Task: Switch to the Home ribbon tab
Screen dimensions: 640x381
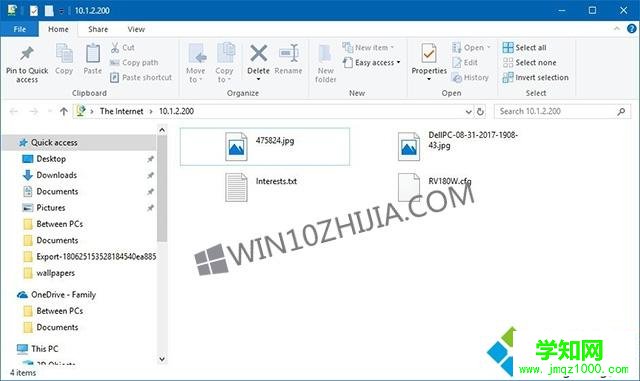Action: 58,29
